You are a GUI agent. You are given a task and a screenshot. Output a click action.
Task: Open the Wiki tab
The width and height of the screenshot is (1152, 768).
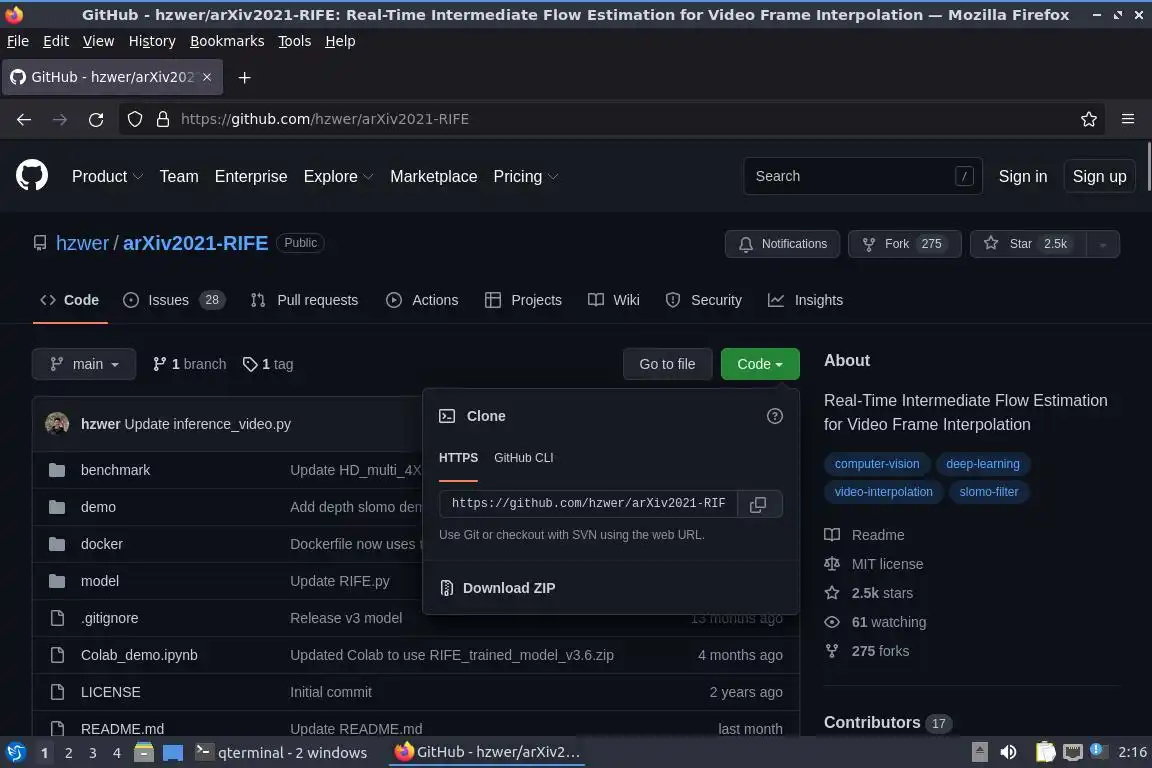(x=614, y=300)
